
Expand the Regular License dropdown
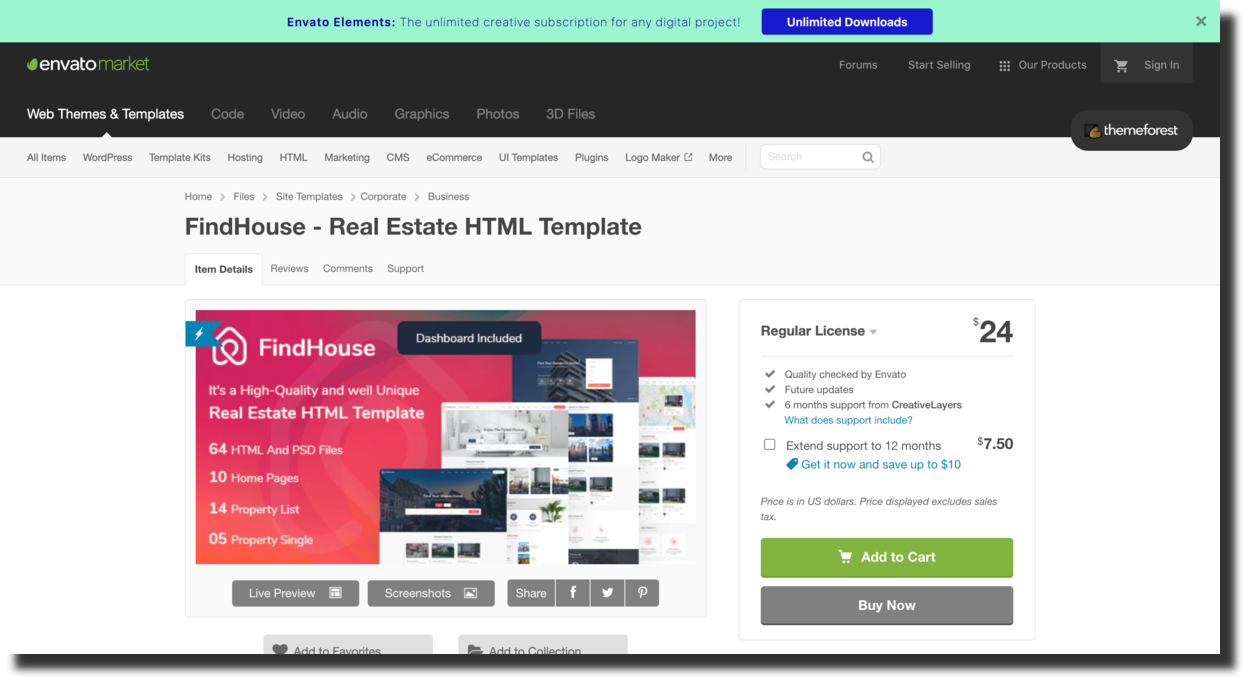click(x=819, y=331)
